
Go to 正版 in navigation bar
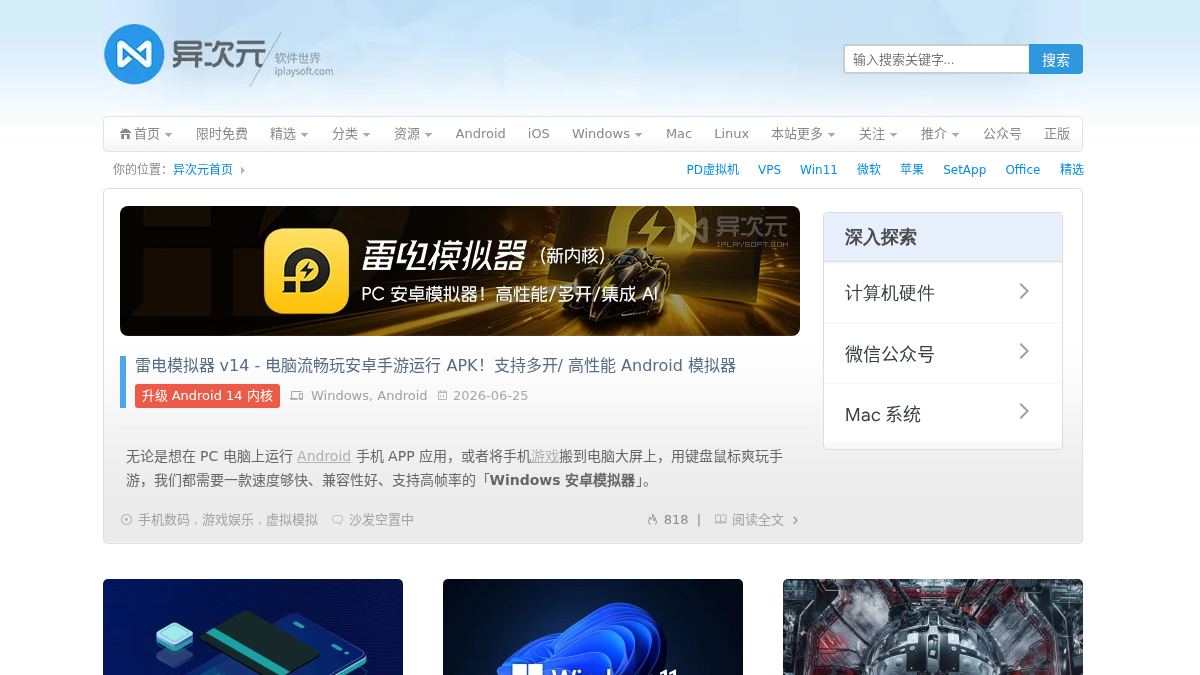click(x=1057, y=134)
